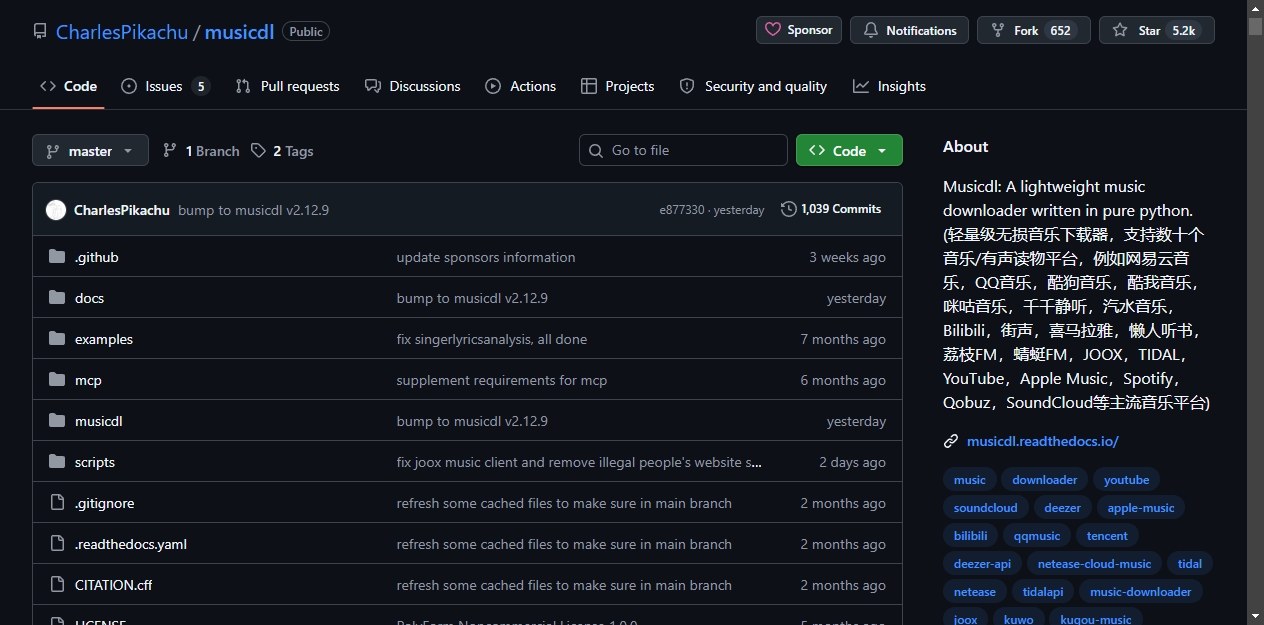Select the tidalapi topic tag
Screen dimensions: 1264x625
1042,592
